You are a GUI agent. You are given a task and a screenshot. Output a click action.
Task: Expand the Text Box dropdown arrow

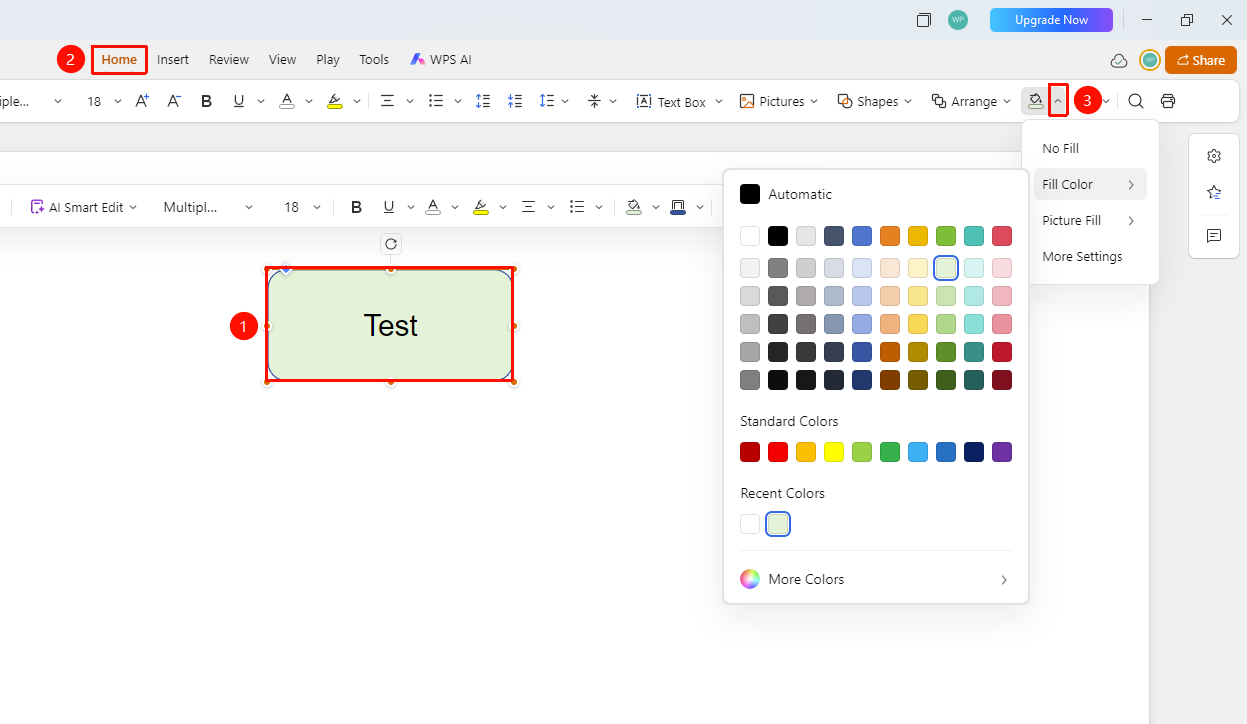pos(719,101)
